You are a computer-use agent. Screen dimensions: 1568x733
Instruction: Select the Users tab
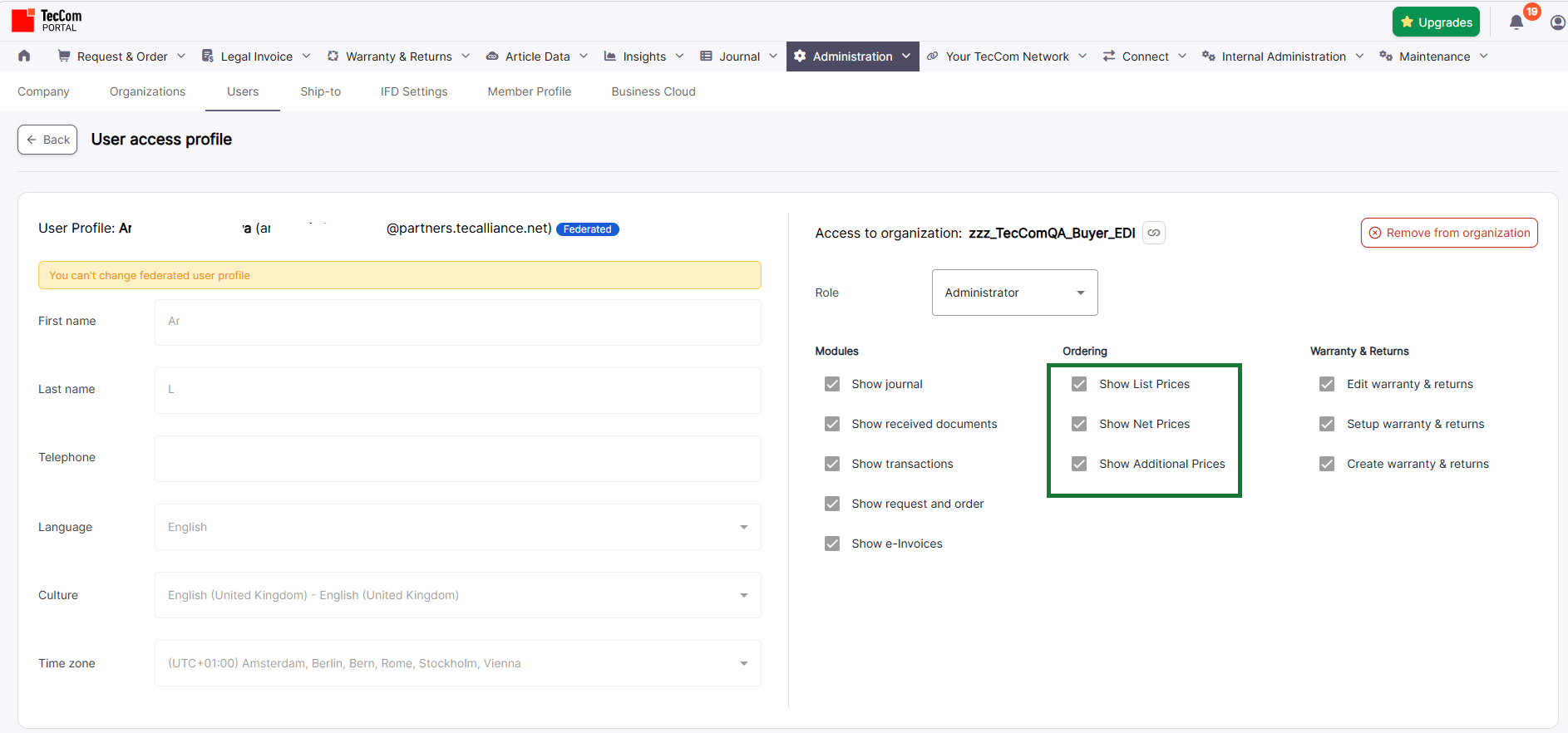point(243,91)
